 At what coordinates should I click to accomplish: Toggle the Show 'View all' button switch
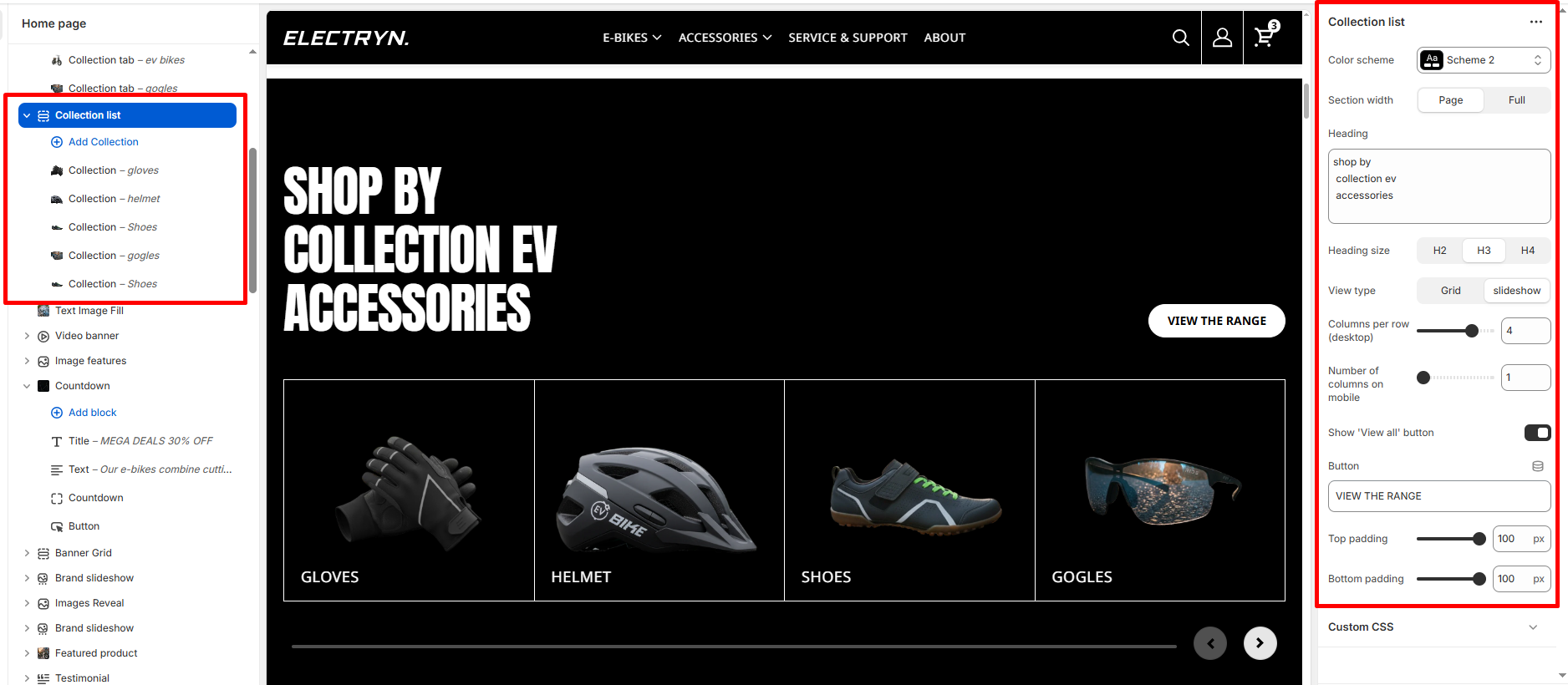tap(1537, 433)
